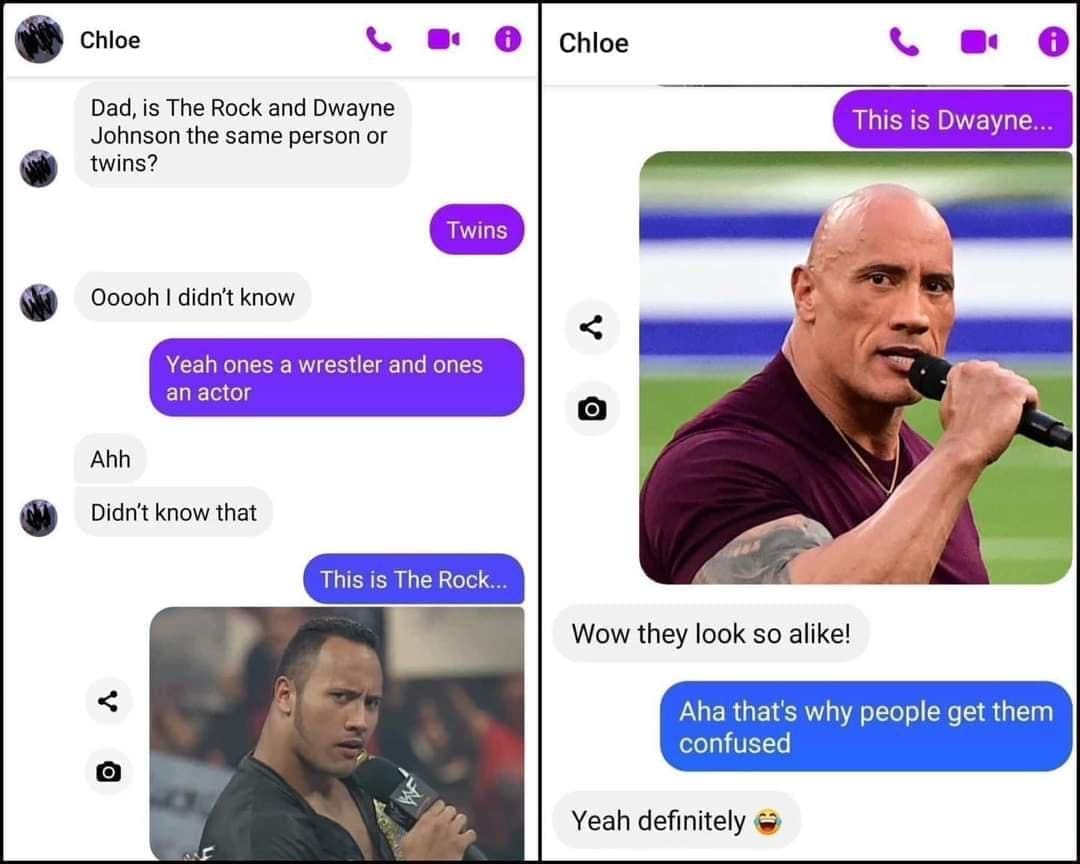Share the wrestler photo via share icon

(107, 701)
